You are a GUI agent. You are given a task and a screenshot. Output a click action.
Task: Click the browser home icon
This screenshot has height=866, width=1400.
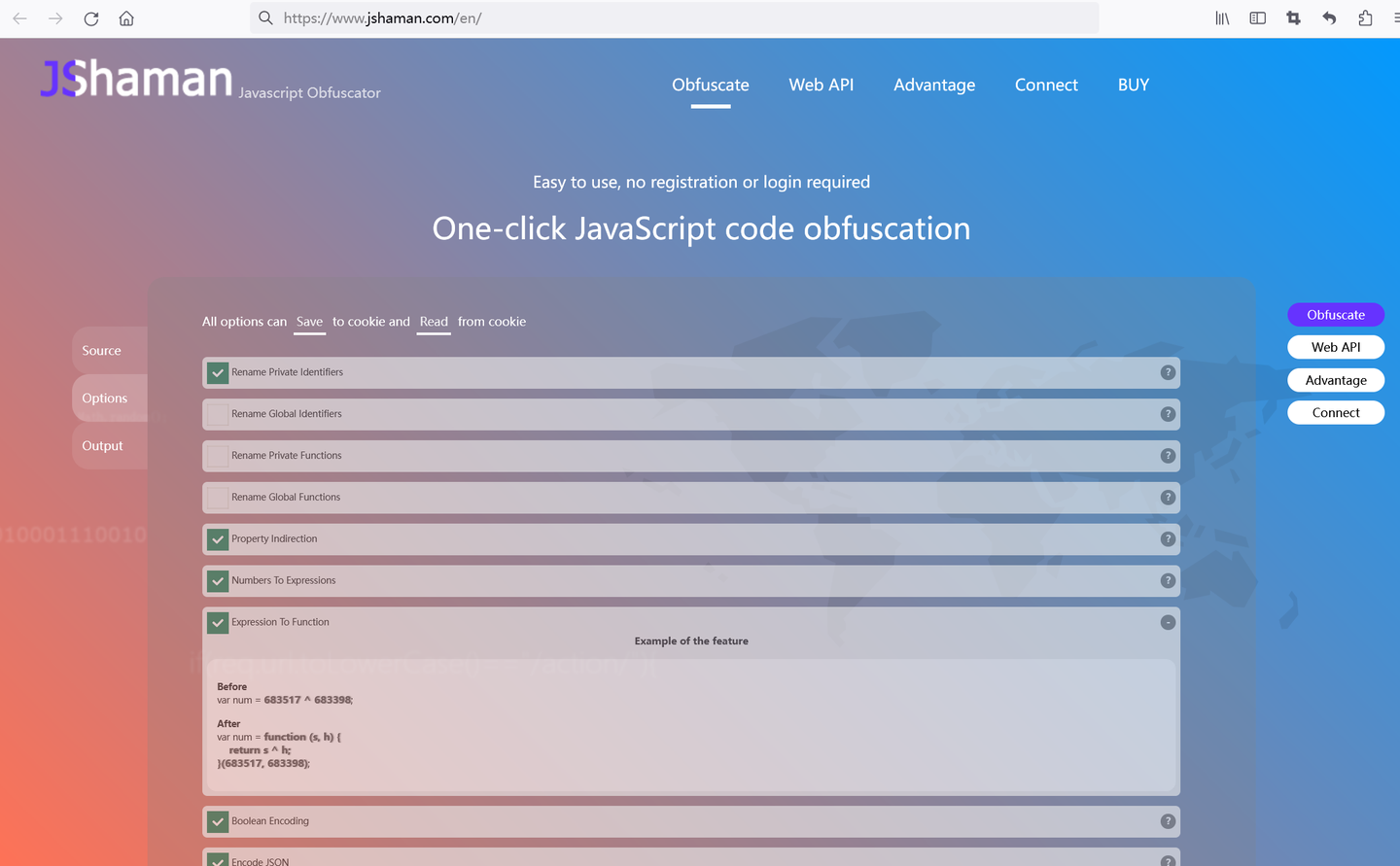125,17
